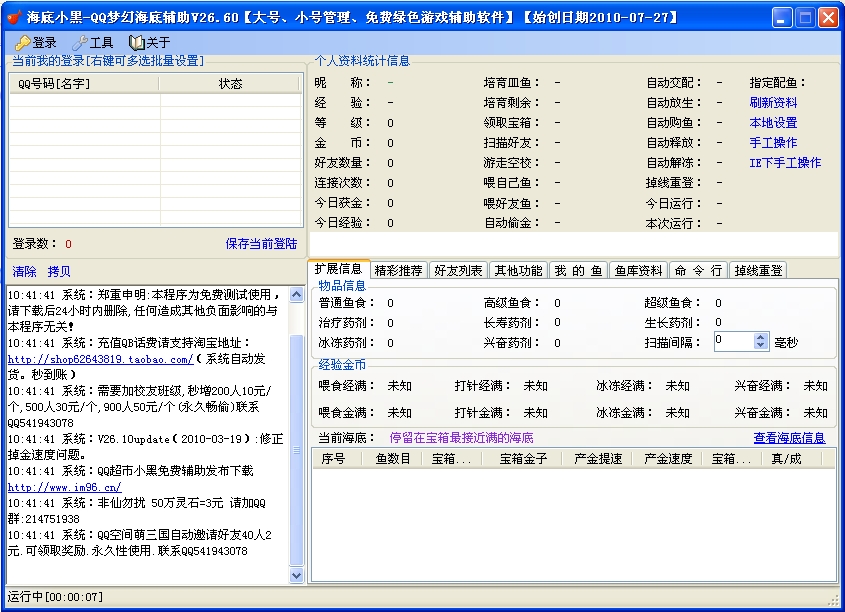The image size is (845, 612).
Task: Open the shop62643819.taobao.com link
Action: tap(100, 359)
